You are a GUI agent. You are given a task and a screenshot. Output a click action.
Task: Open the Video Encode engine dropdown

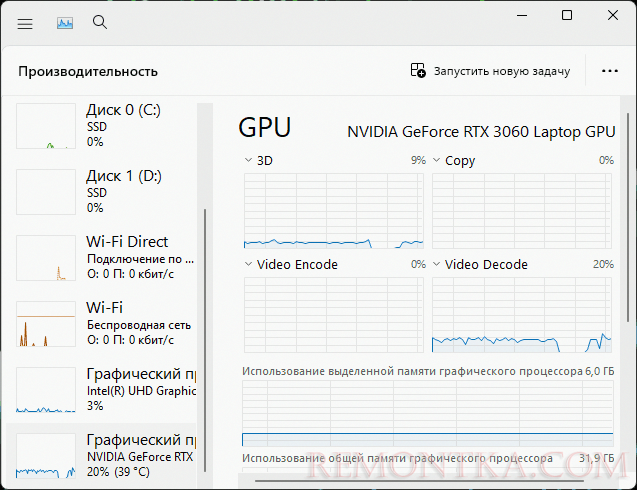(248, 264)
